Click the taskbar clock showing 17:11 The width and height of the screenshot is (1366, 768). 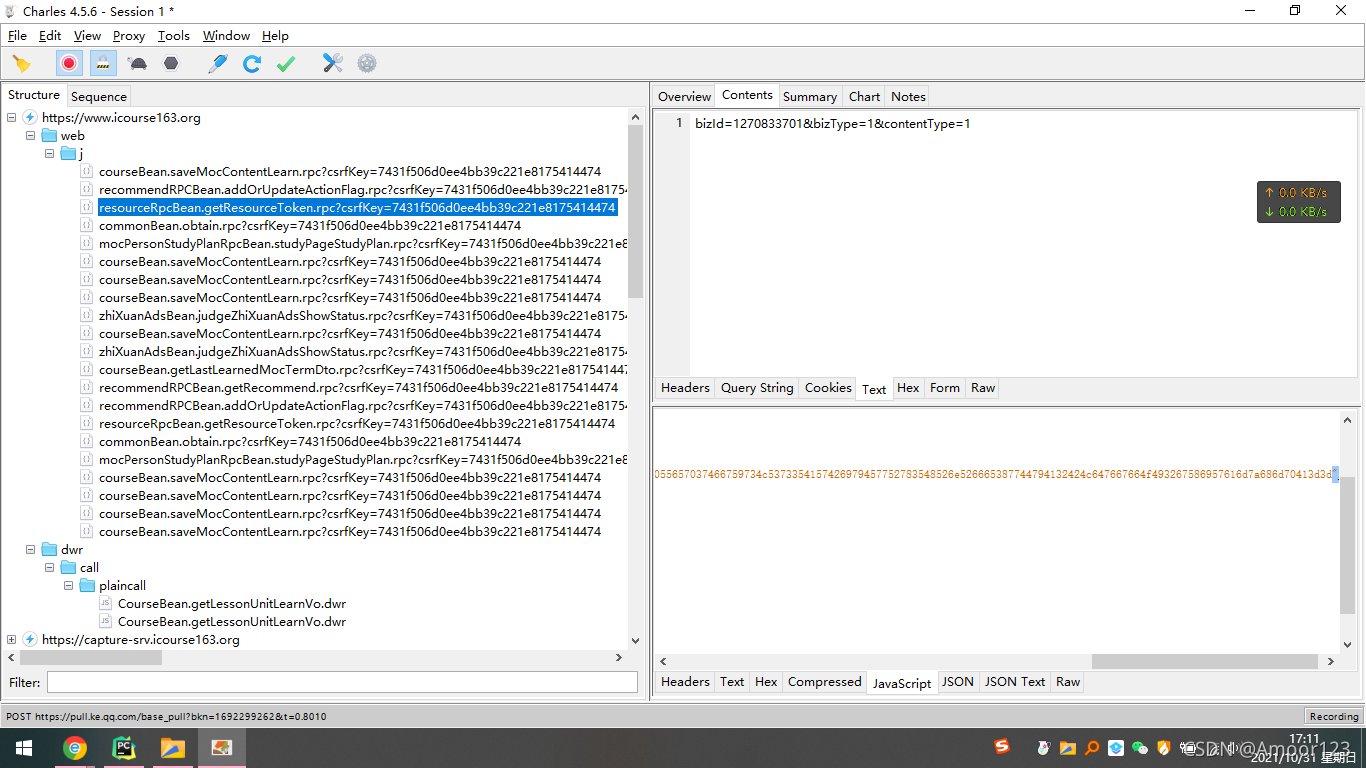click(x=1304, y=739)
